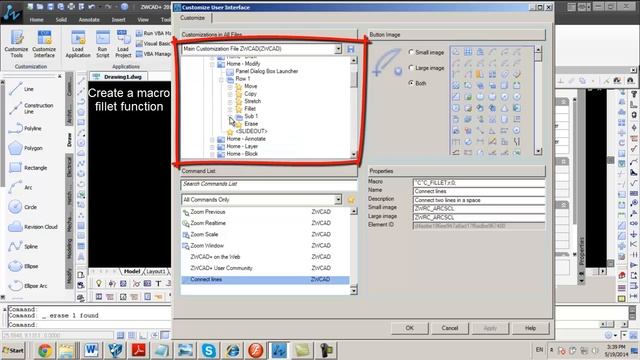Select Large image radio button

tap(411, 68)
